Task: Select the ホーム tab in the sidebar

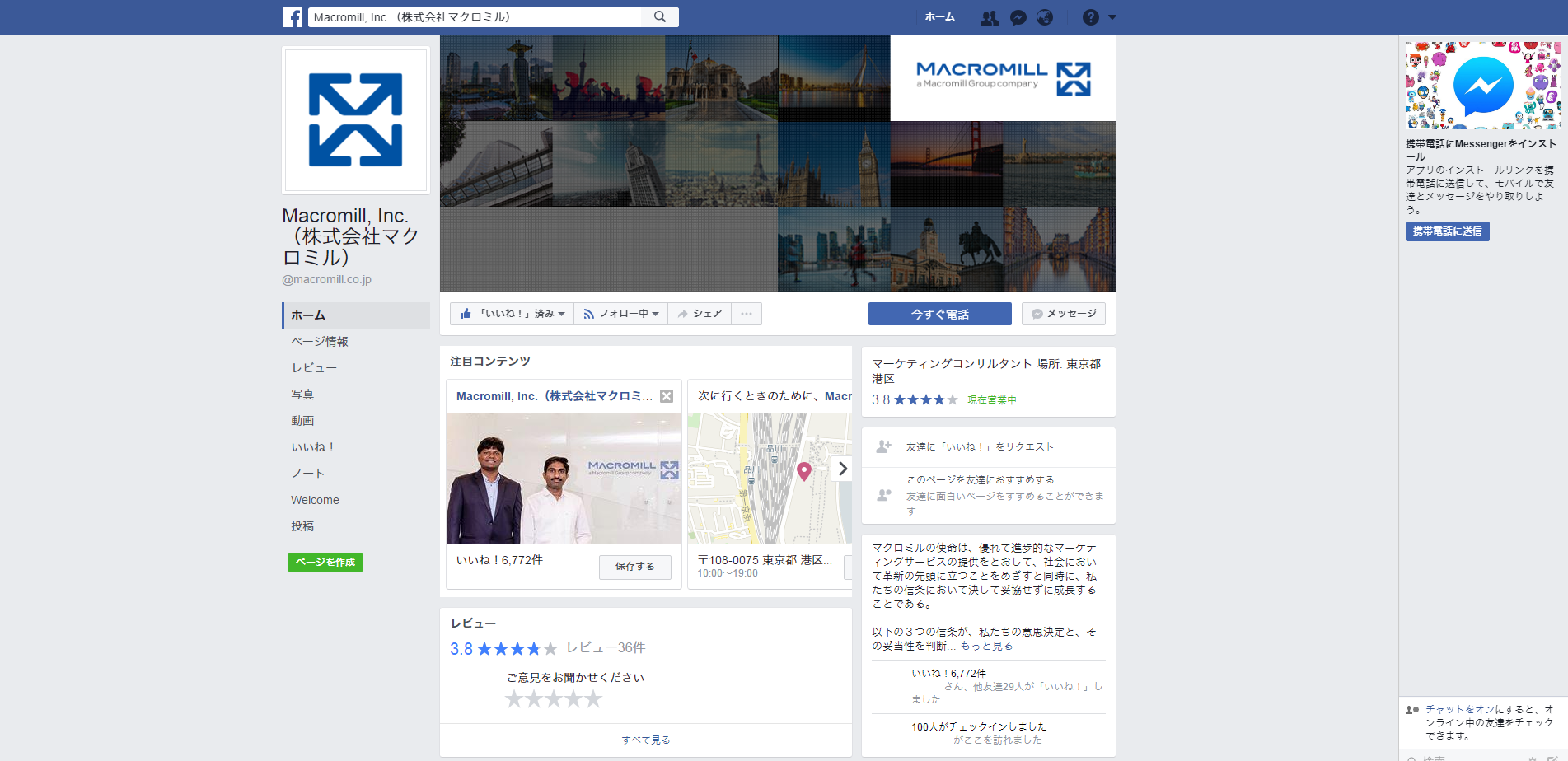Action: (356, 315)
